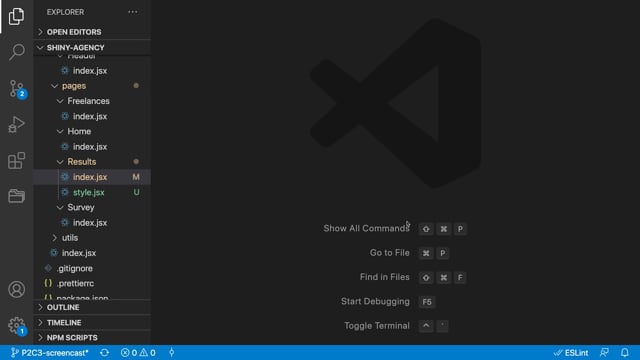
Task: Collapse the Results folder
Action: pyautogui.click(x=92, y=162)
